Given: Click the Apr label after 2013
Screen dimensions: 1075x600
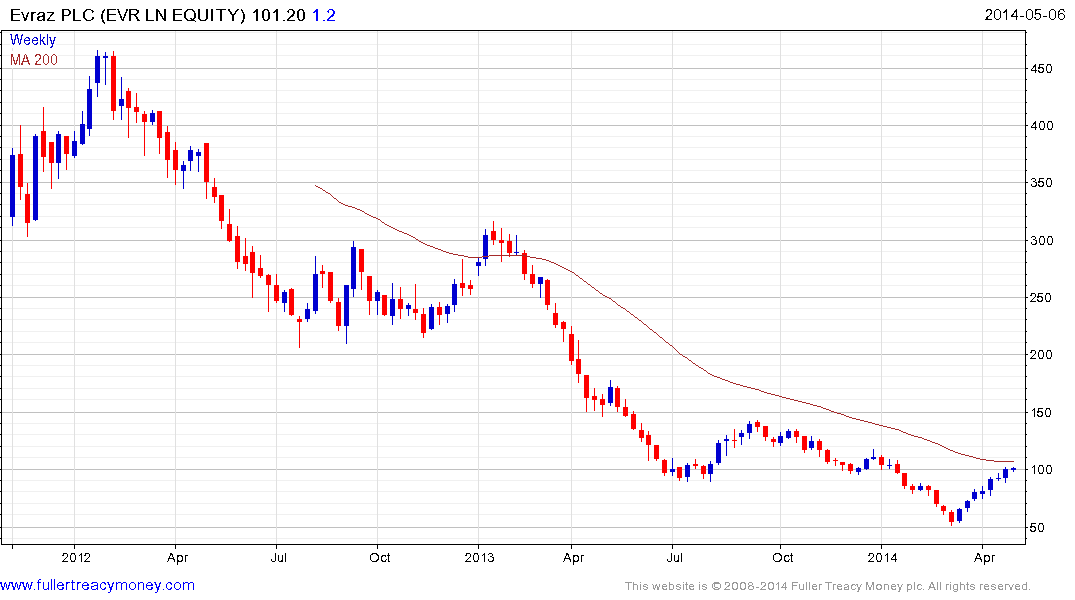Looking at the screenshot, I should coord(573,558).
